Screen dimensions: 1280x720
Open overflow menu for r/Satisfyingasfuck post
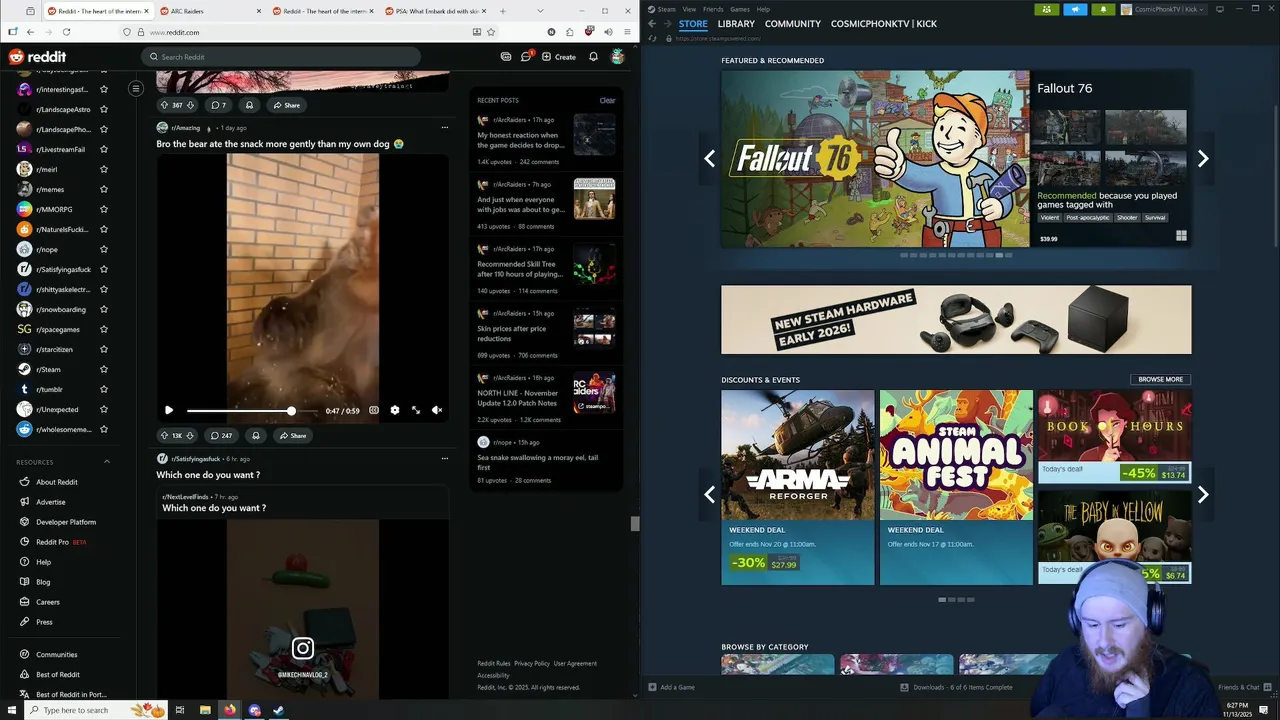(445, 459)
